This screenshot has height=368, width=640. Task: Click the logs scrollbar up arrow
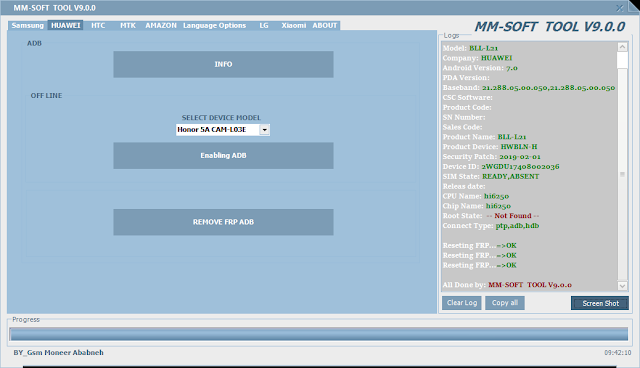coord(622,47)
